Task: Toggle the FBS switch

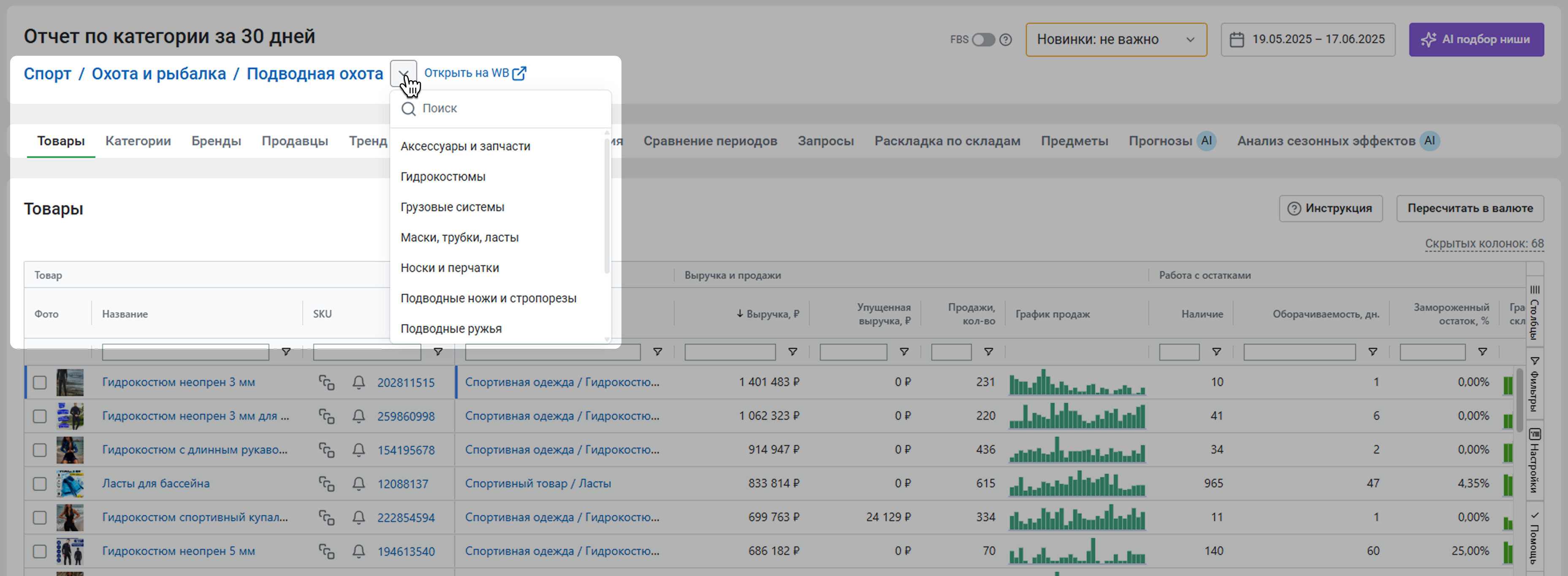Action: (983, 40)
